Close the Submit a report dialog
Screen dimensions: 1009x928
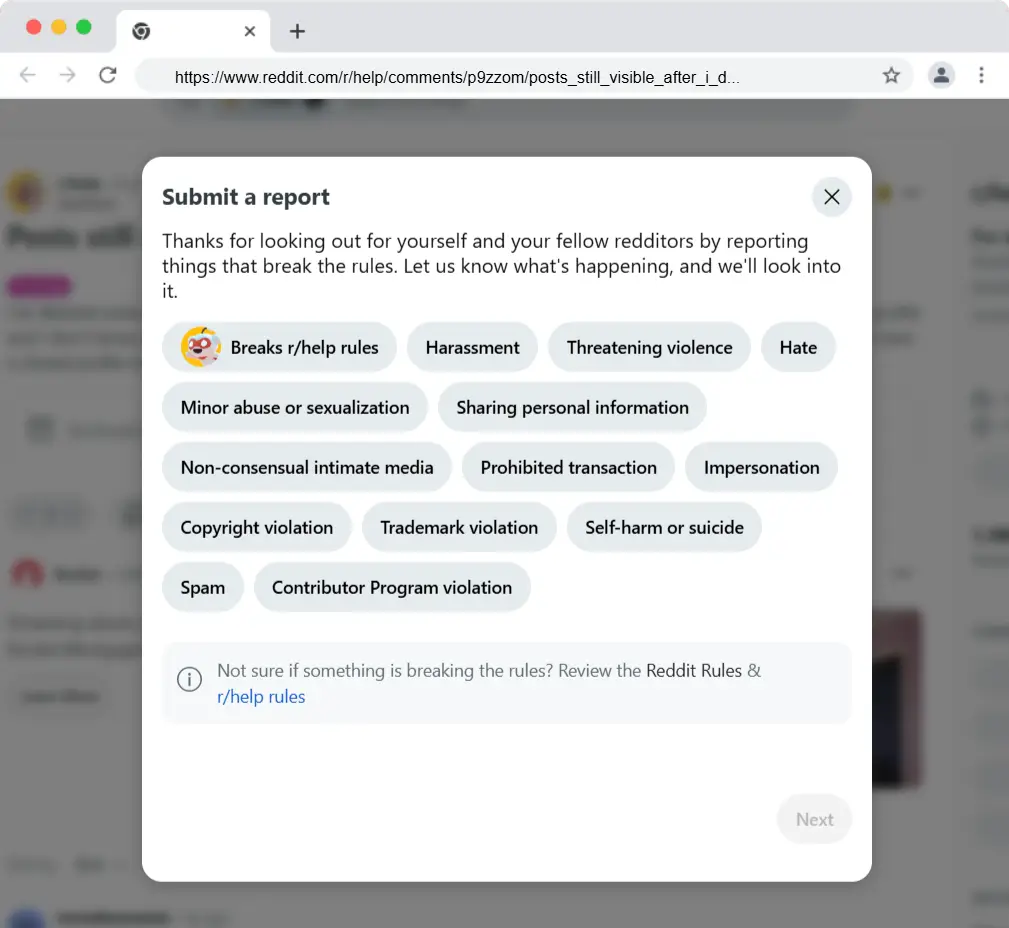[x=831, y=197]
